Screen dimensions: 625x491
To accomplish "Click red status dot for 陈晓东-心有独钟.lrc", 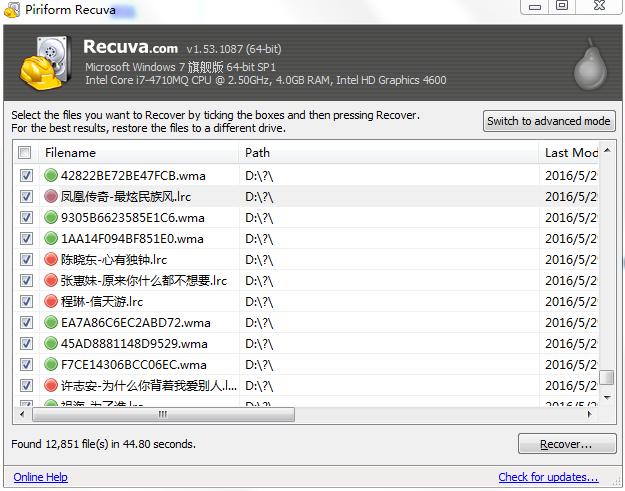I will [51, 259].
